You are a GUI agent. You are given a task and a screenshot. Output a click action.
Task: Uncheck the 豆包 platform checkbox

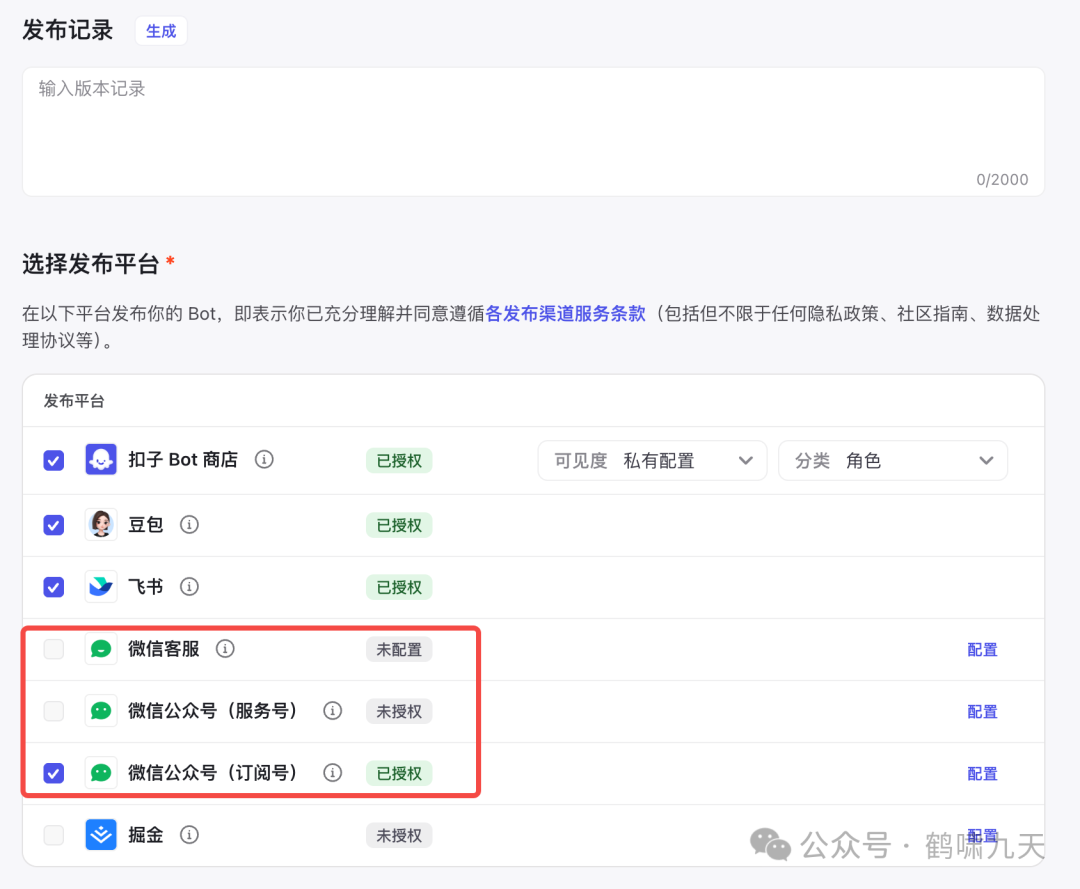click(54, 525)
